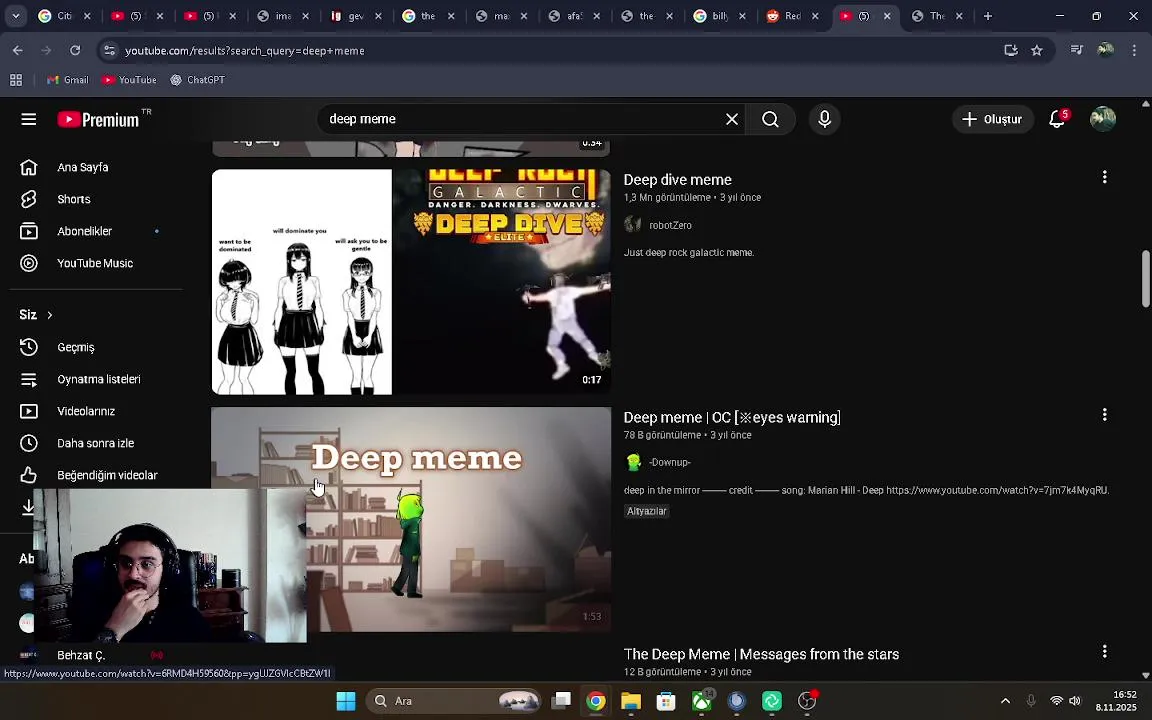Reload the page with refresh icon
The height and width of the screenshot is (720, 1152).
click(75, 50)
